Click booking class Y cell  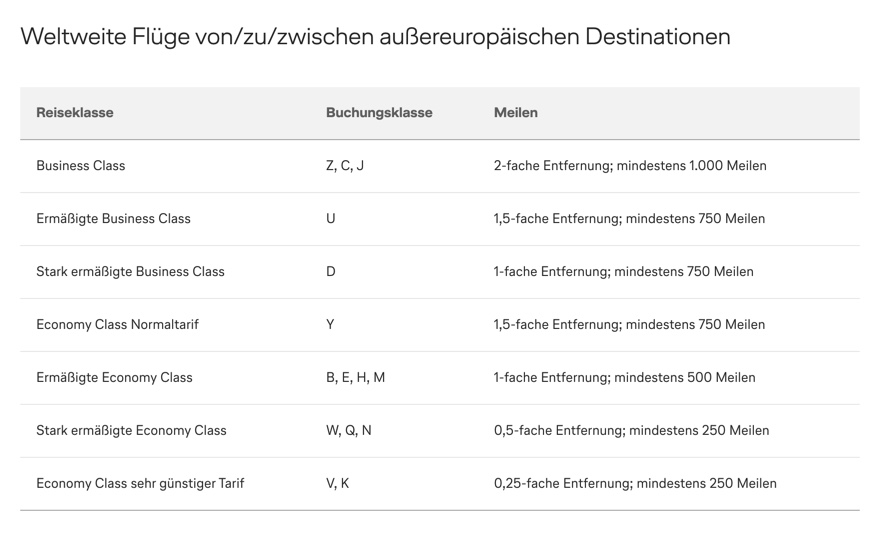330,325
